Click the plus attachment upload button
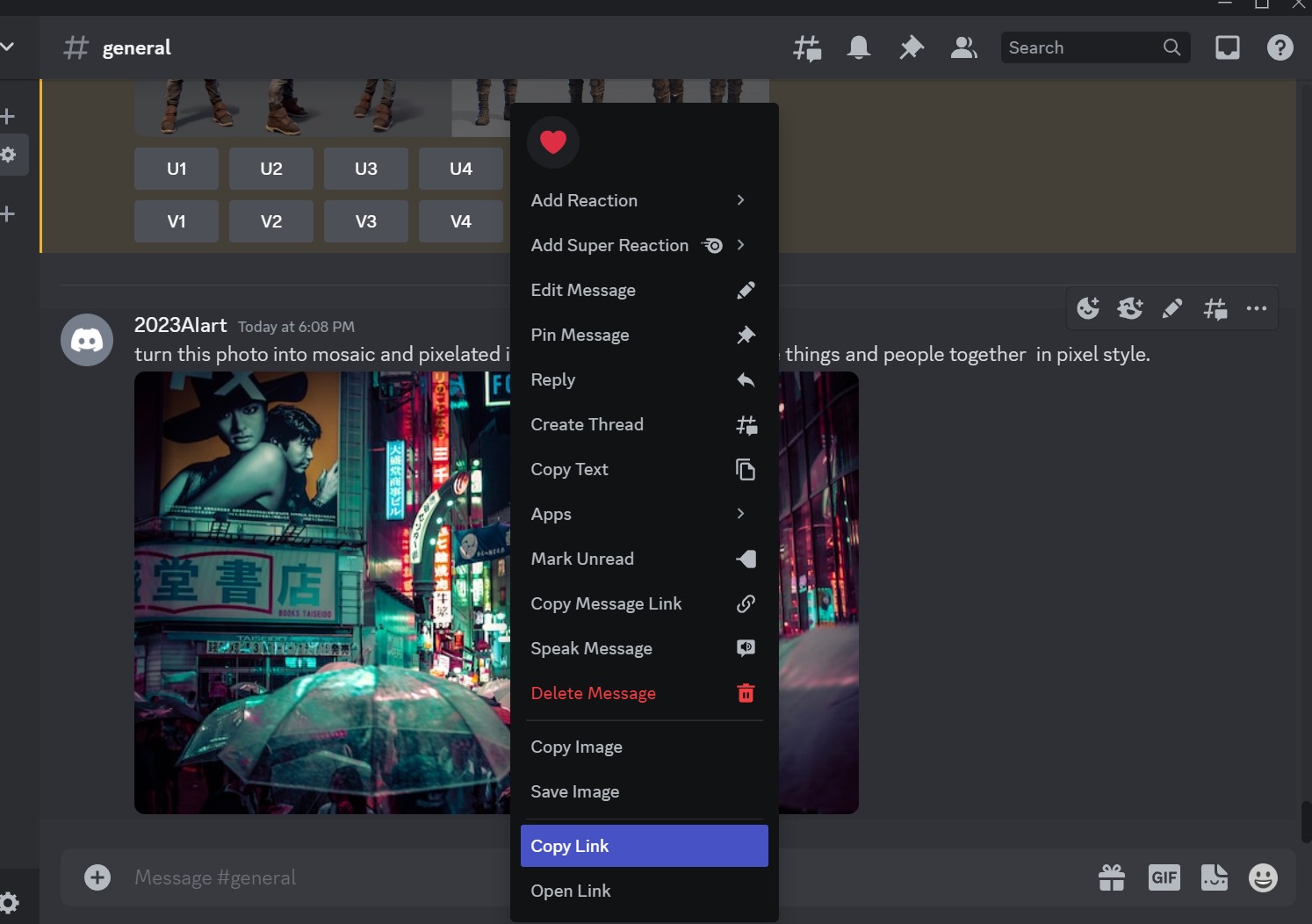 pos(97,877)
